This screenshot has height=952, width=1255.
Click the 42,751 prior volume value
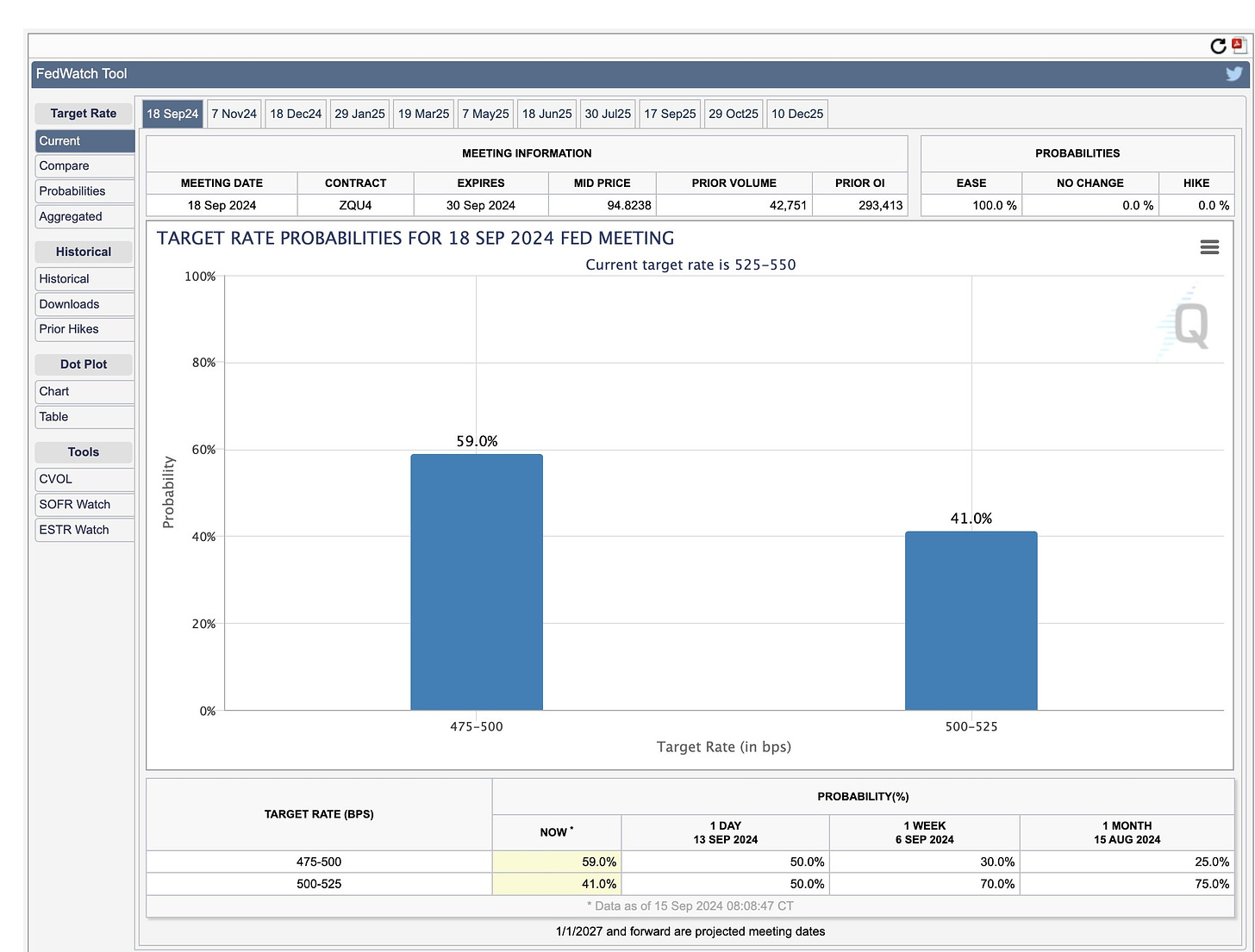788,205
